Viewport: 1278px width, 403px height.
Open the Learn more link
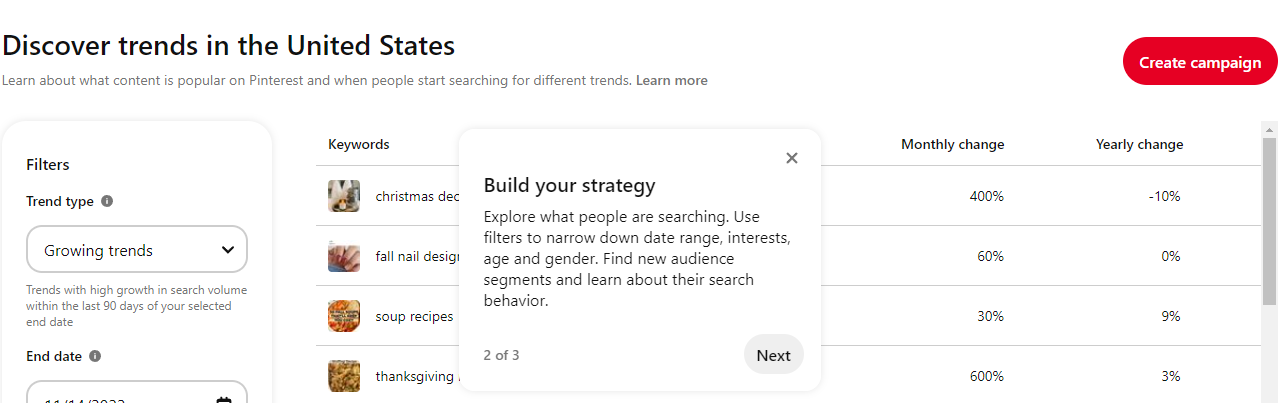[671, 80]
